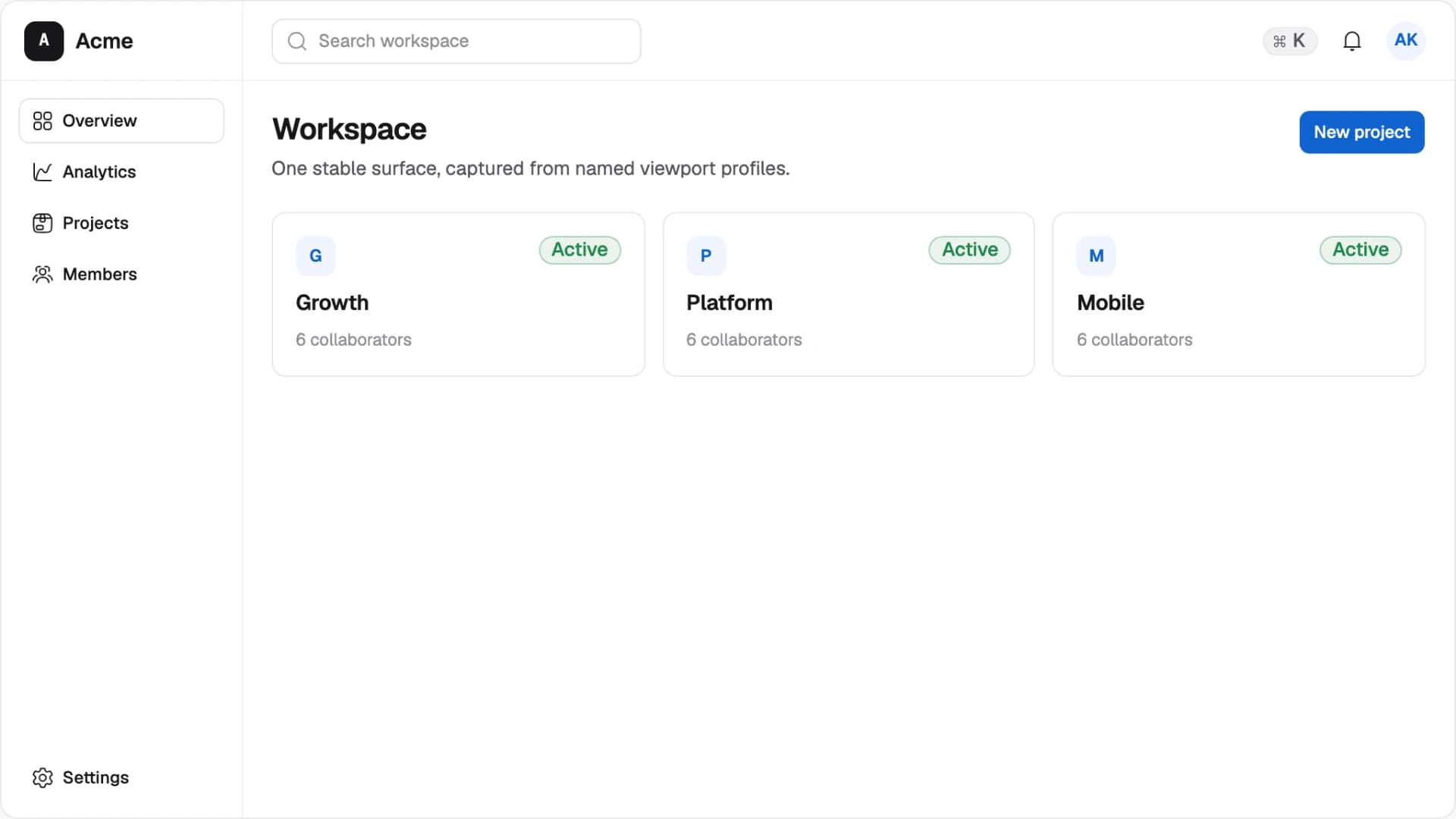The image size is (1456, 819).
Task: Click the Overview grid icon
Action: click(42, 121)
